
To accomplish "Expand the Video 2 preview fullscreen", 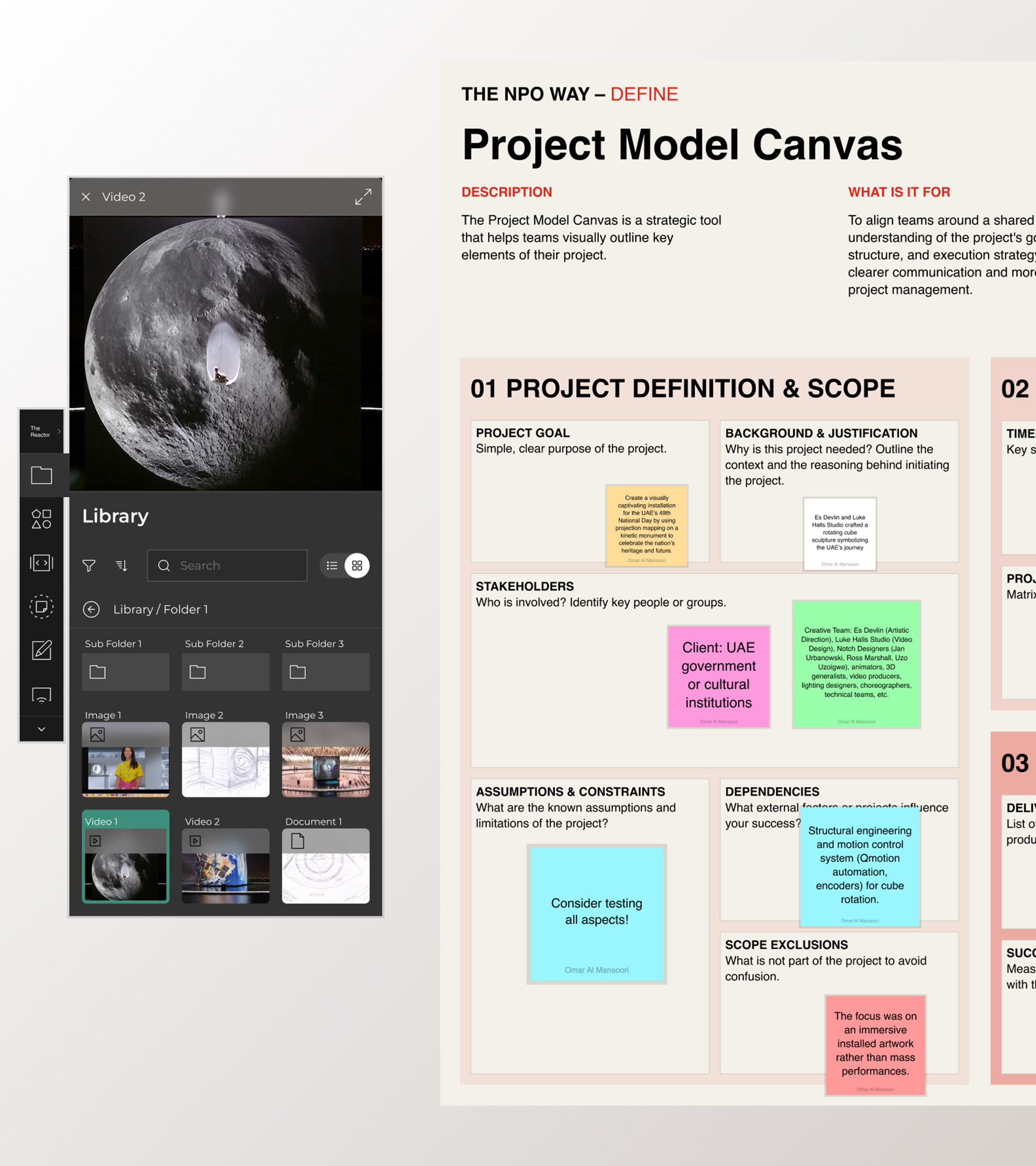I will click(x=363, y=197).
